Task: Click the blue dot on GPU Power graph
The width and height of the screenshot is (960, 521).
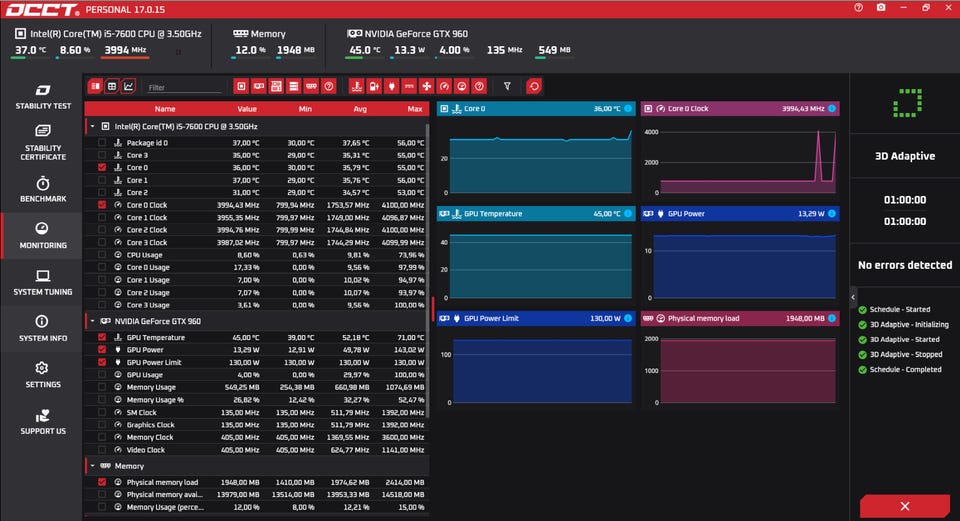Action: coord(832,214)
